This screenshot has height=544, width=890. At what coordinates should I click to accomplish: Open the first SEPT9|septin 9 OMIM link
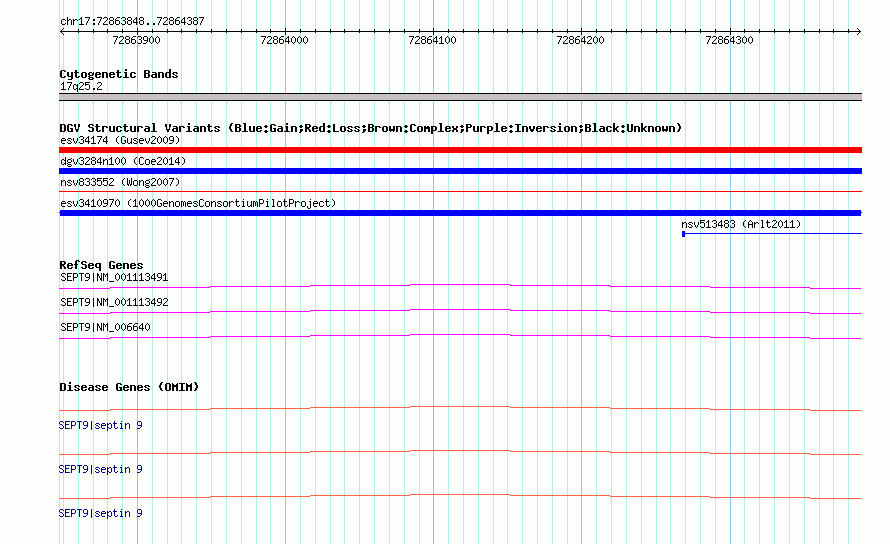pyautogui.click(x=100, y=425)
